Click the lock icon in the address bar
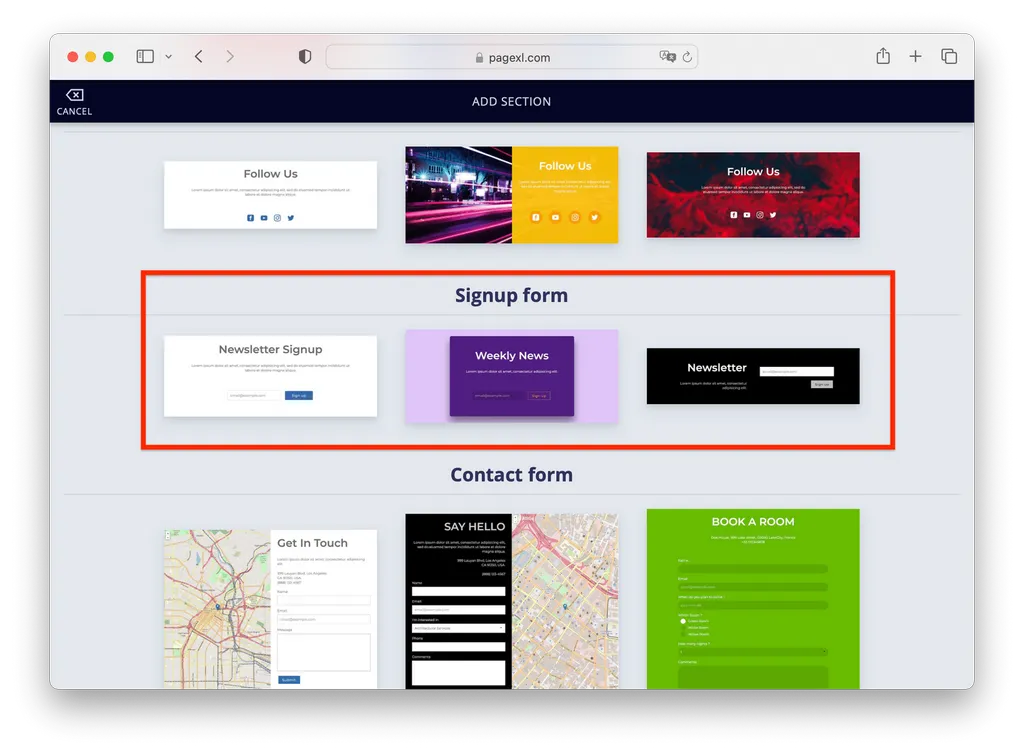 [479, 57]
